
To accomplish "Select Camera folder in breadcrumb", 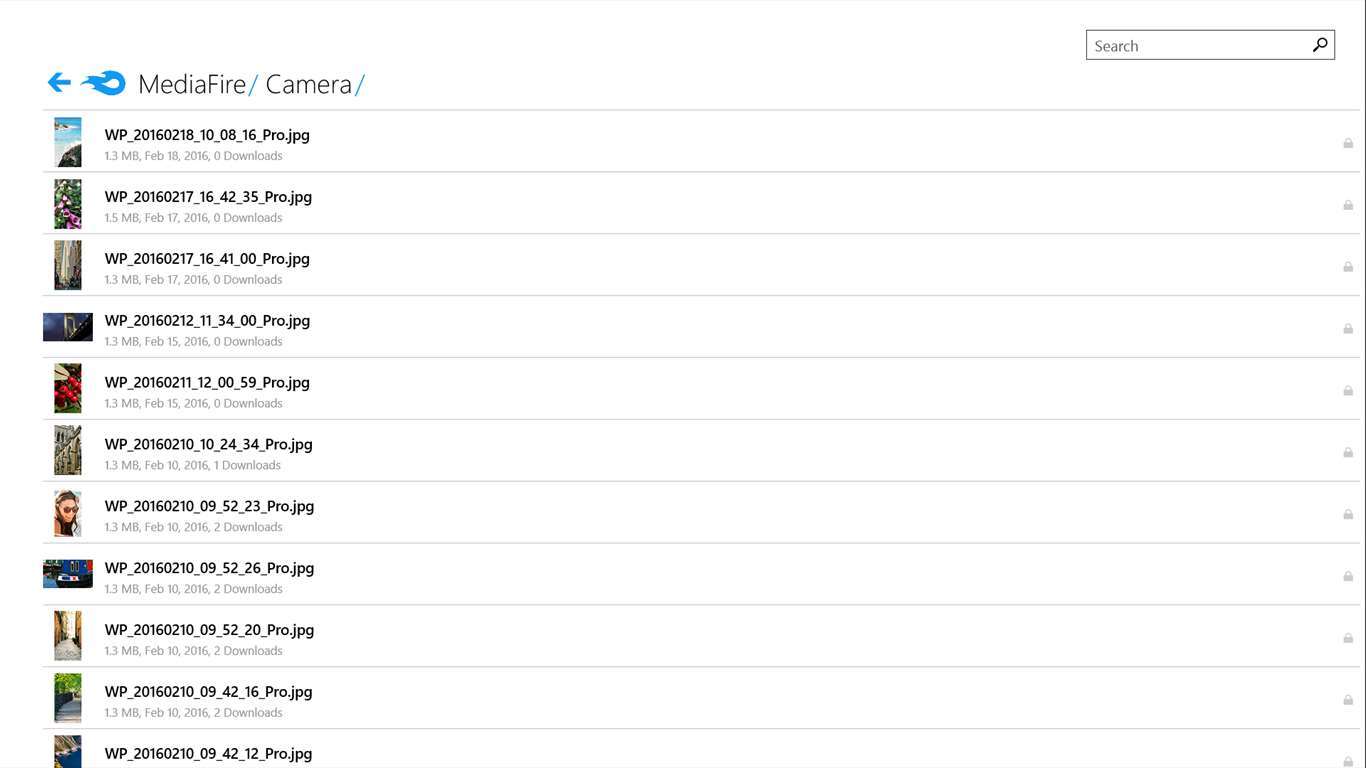I will (308, 85).
